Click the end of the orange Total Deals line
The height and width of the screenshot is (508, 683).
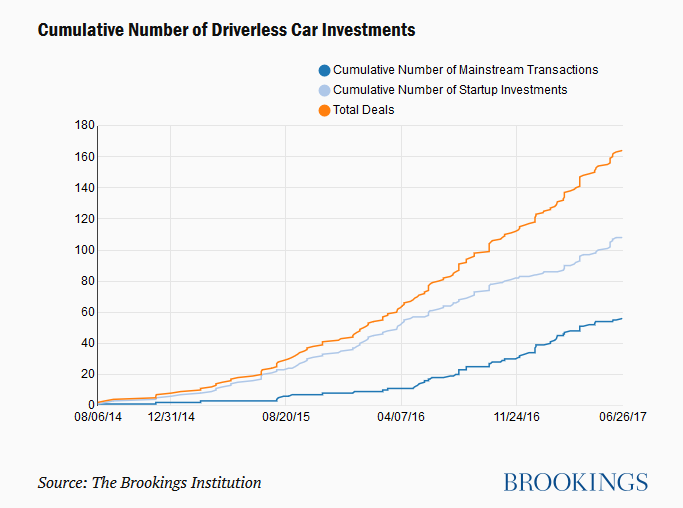pos(622,151)
